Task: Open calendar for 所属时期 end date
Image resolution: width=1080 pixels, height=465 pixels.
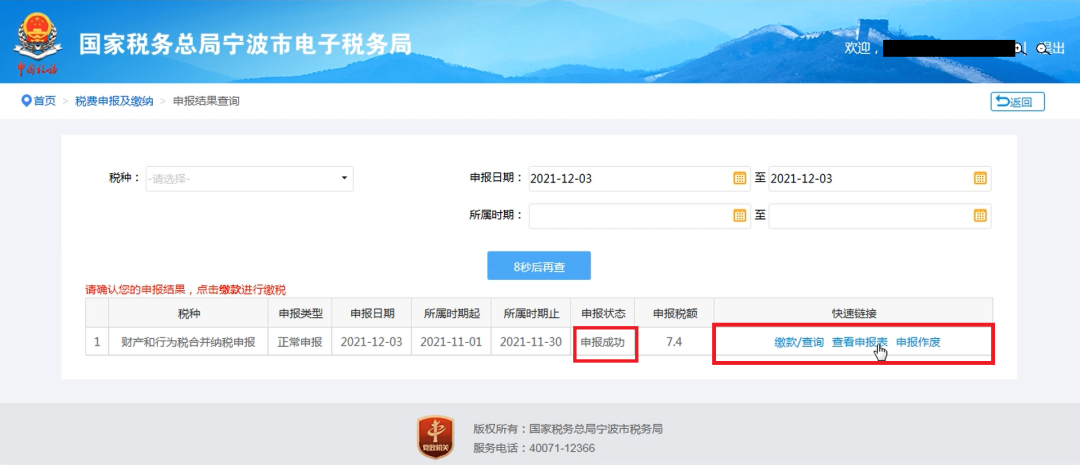Action: pyautogui.click(x=979, y=216)
